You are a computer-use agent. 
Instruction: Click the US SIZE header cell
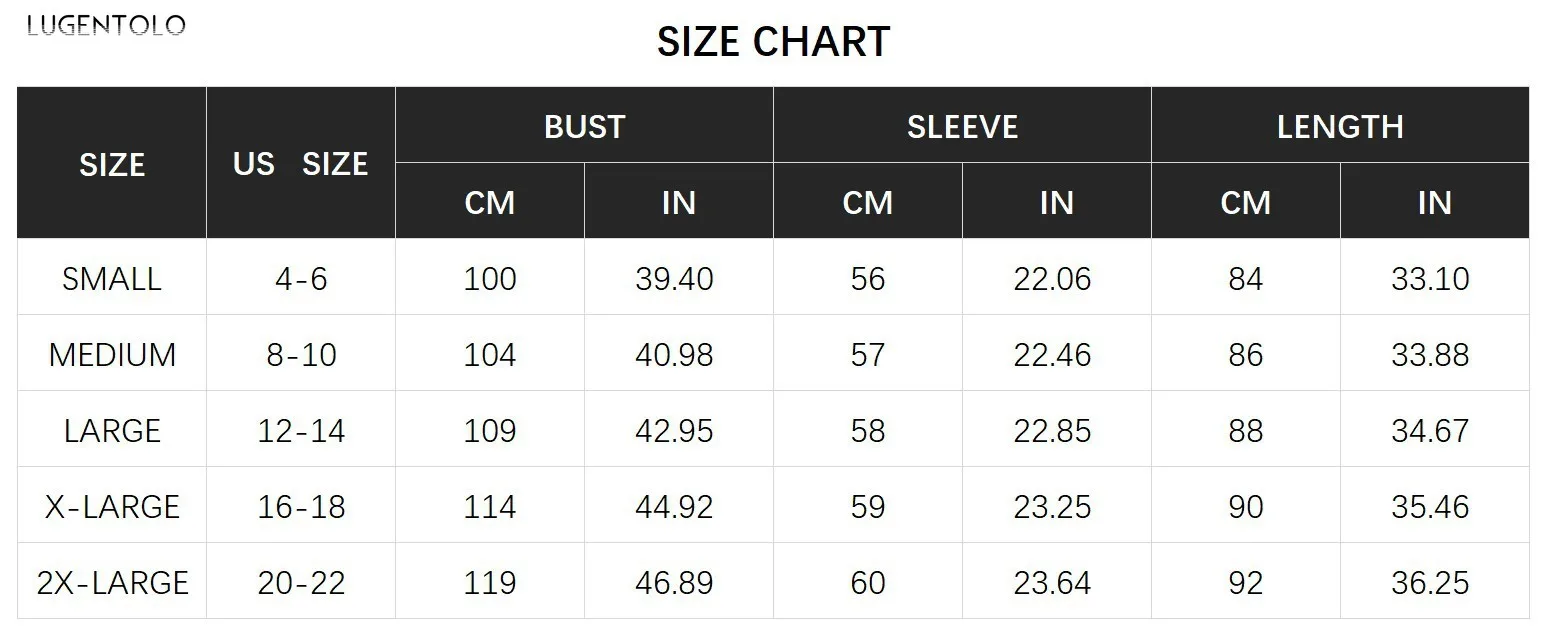pyautogui.click(x=300, y=164)
